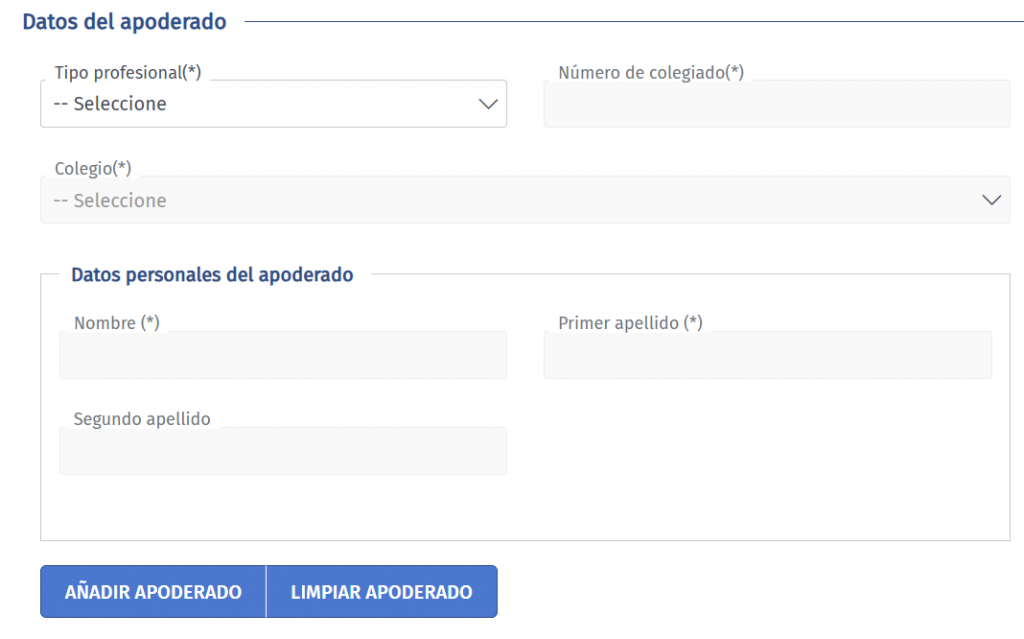Select the Primer apellido text box
This screenshot has width=1024, height=639.
(x=767, y=355)
